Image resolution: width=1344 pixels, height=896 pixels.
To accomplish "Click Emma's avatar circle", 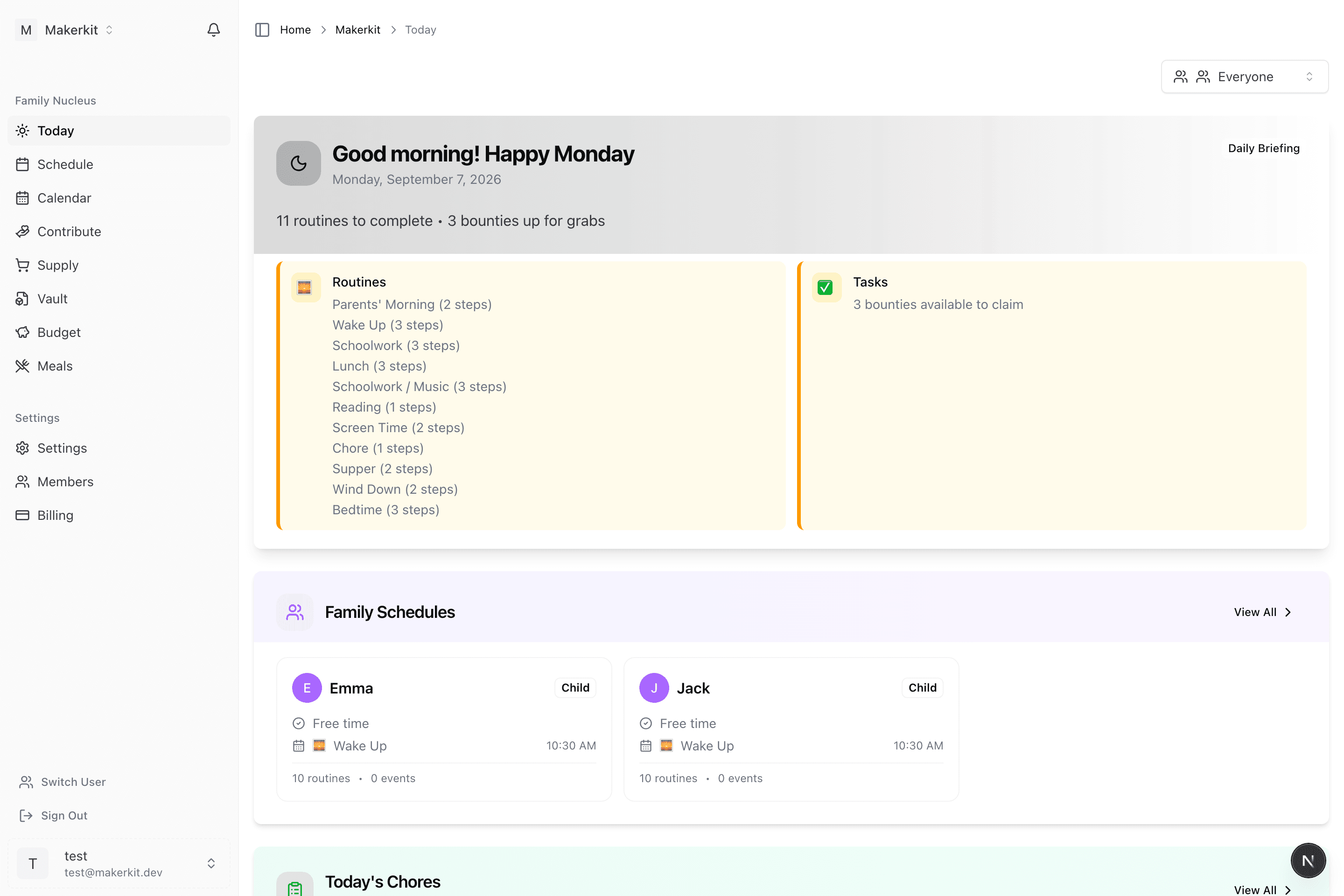I will coord(307,688).
